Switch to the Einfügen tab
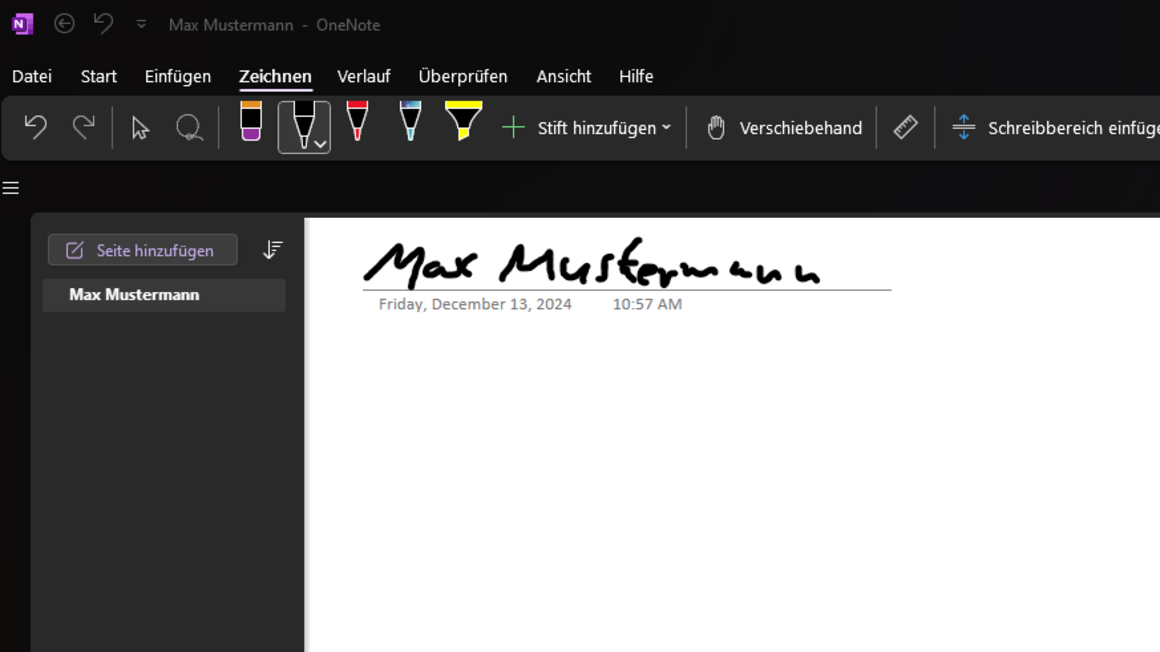 (178, 76)
